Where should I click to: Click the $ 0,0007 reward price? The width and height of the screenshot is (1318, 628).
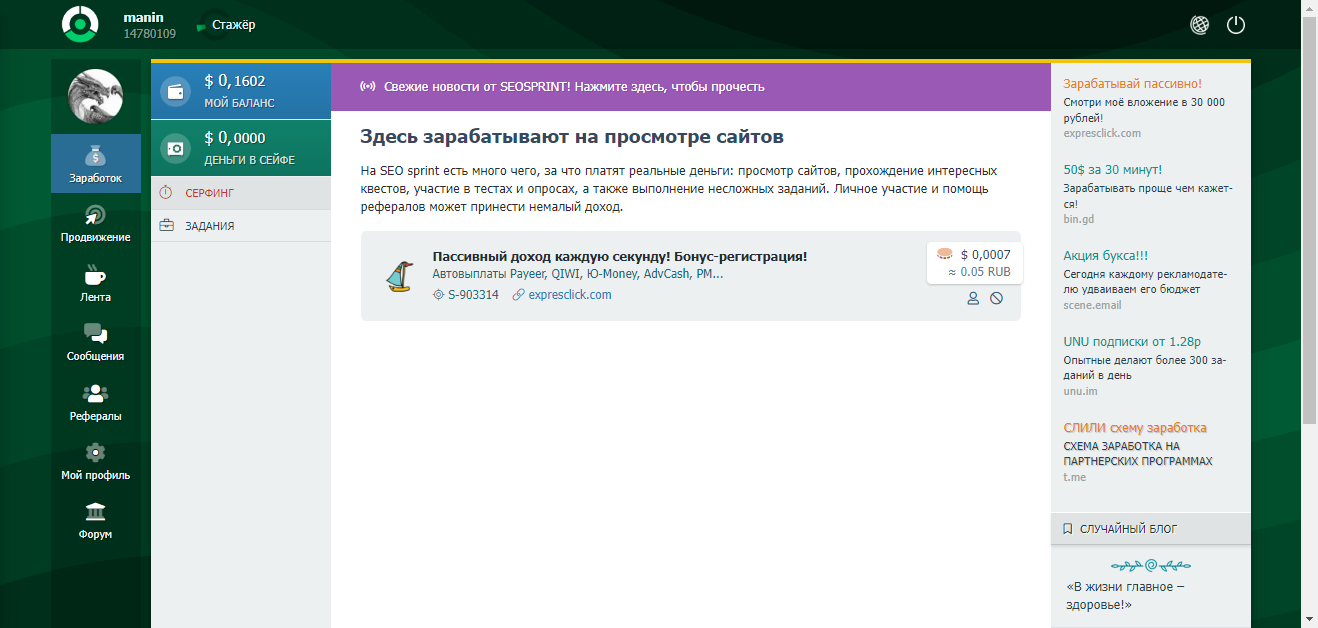coord(985,255)
